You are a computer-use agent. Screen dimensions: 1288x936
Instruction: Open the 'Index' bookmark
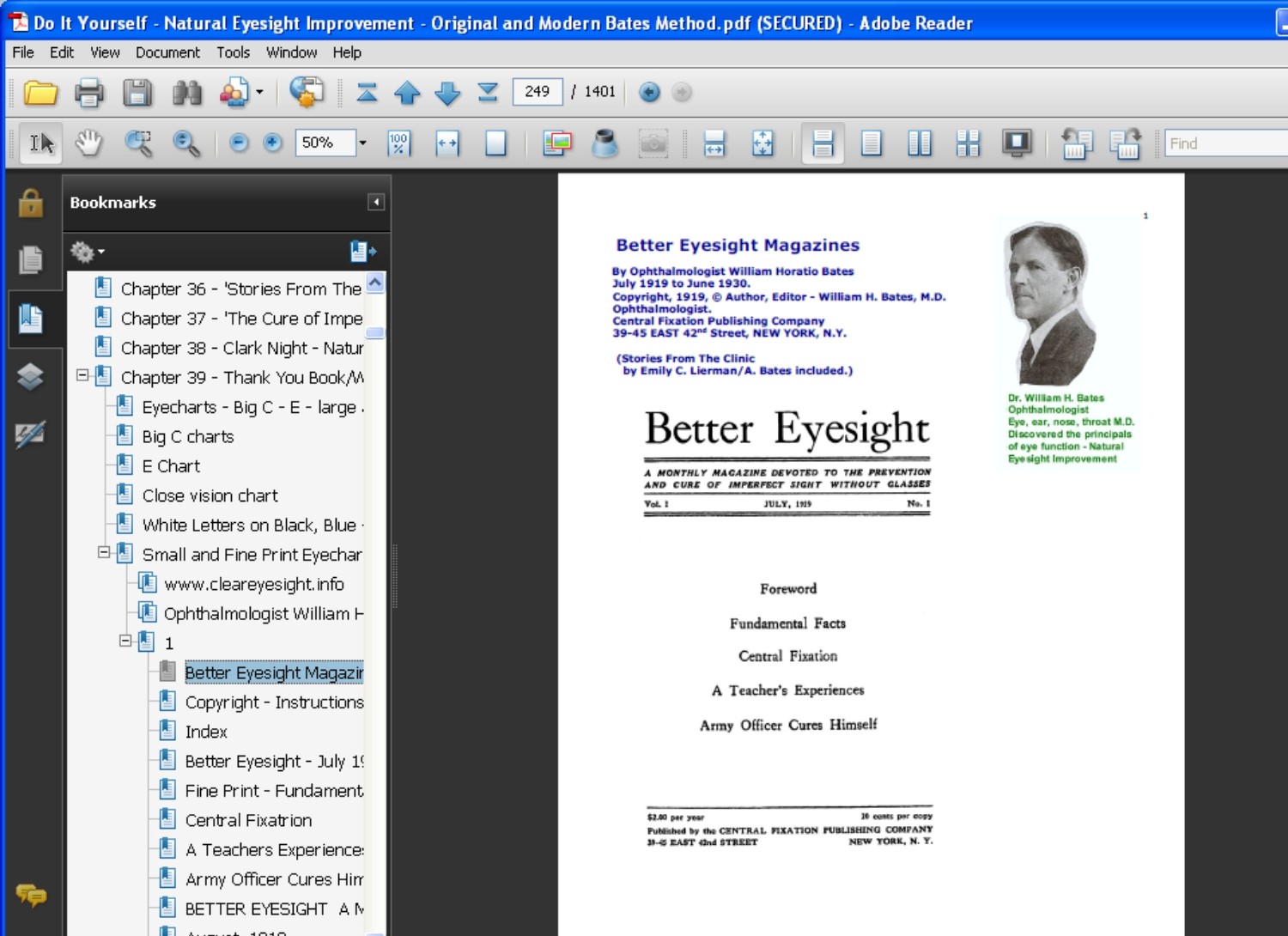coord(206,732)
